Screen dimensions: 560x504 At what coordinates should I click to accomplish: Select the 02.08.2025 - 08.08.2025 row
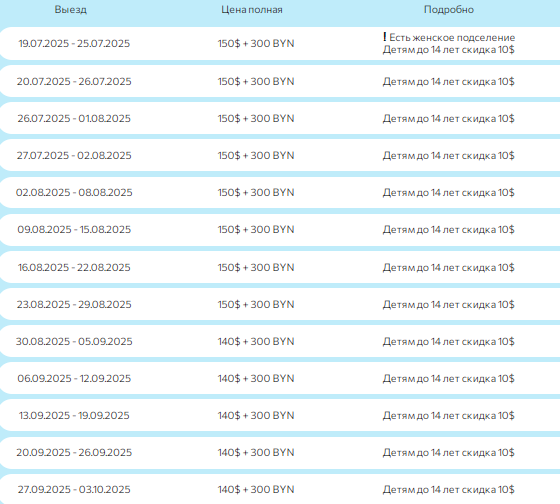280,193
